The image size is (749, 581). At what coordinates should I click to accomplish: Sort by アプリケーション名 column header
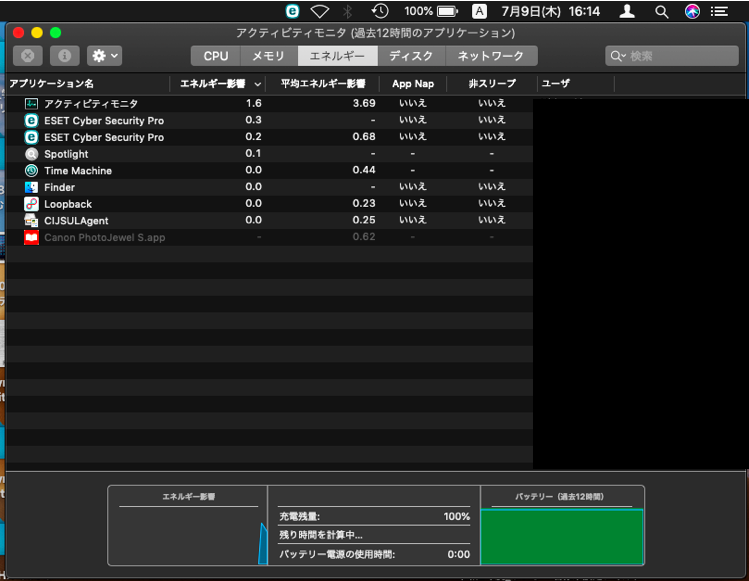coord(52,84)
